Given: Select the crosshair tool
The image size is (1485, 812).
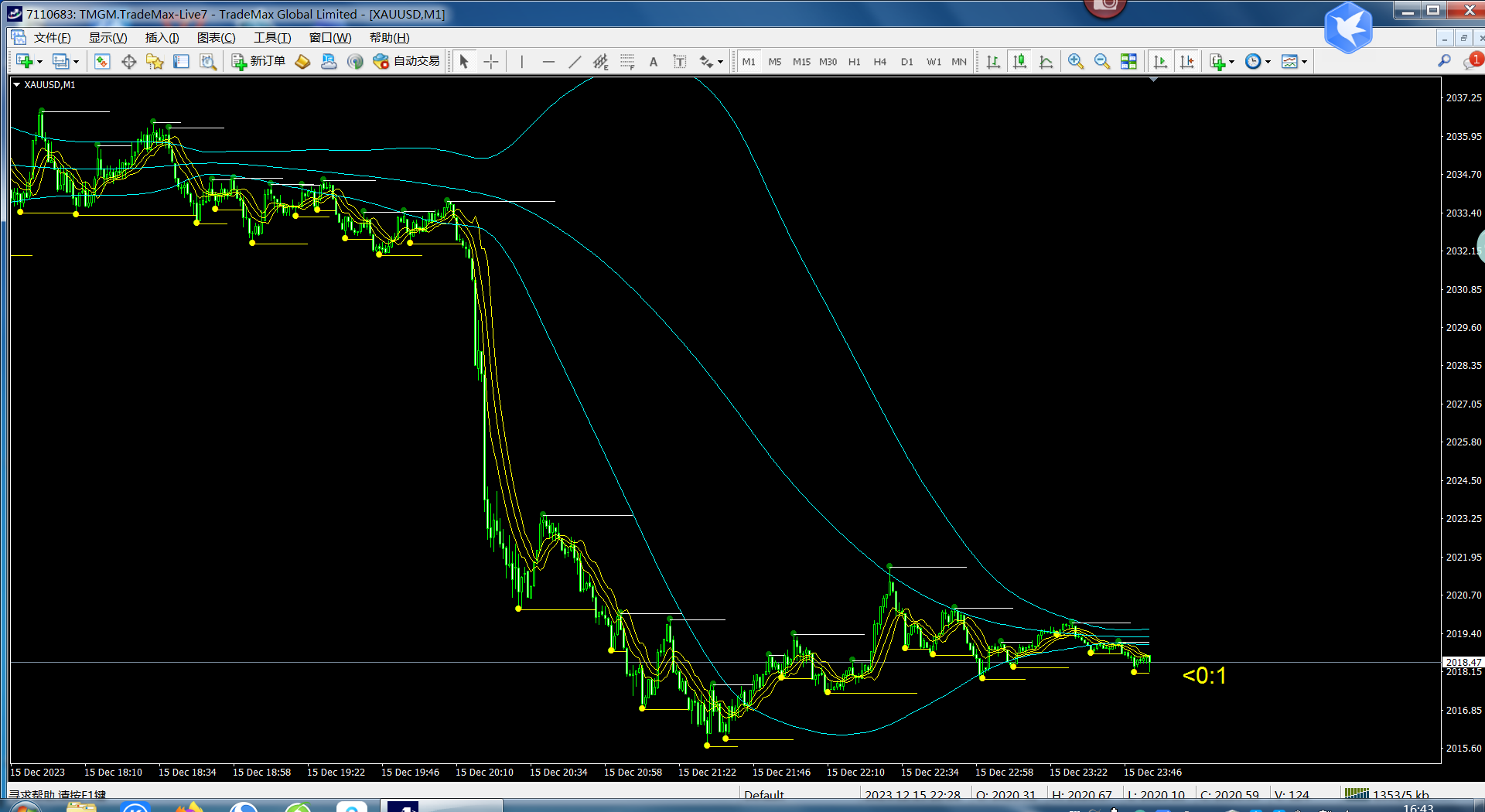Looking at the screenshot, I should (490, 61).
